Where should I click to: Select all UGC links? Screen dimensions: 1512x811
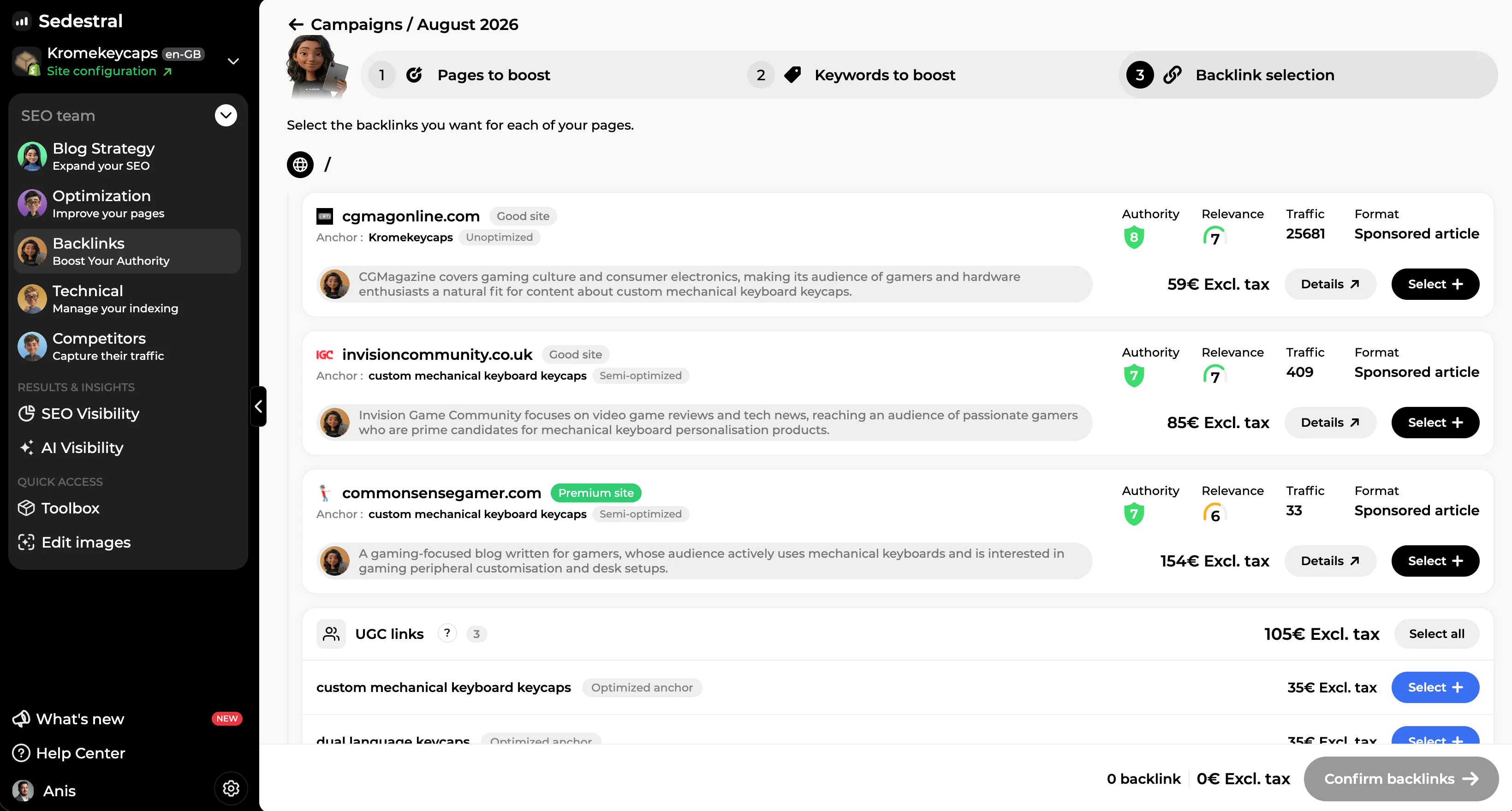point(1436,634)
